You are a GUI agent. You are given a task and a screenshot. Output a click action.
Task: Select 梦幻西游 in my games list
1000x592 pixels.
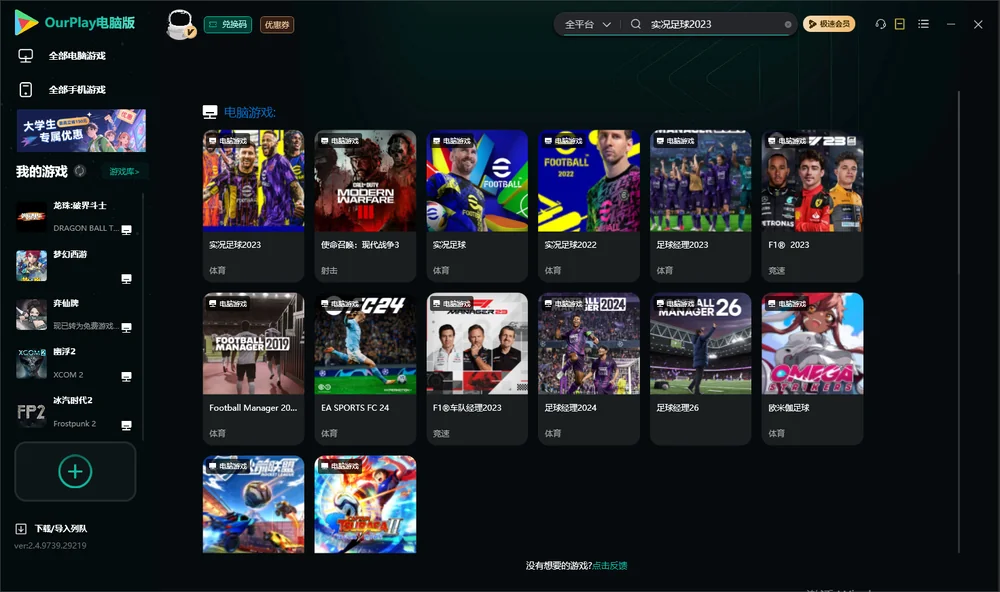click(x=74, y=265)
